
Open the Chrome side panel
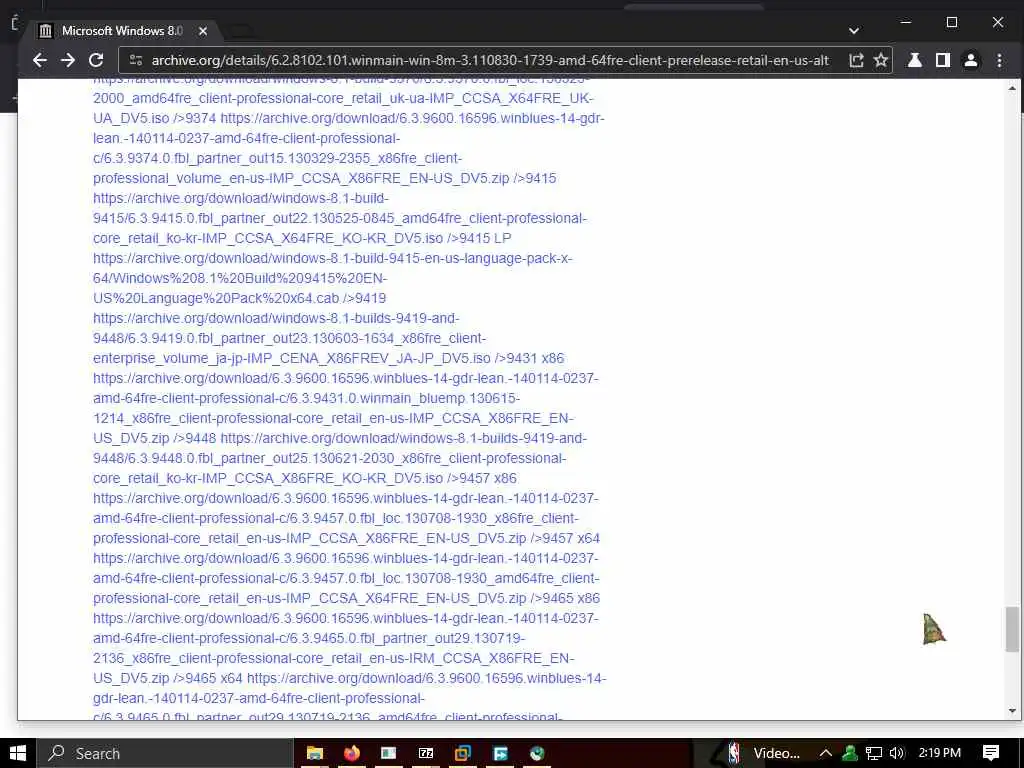click(942, 61)
